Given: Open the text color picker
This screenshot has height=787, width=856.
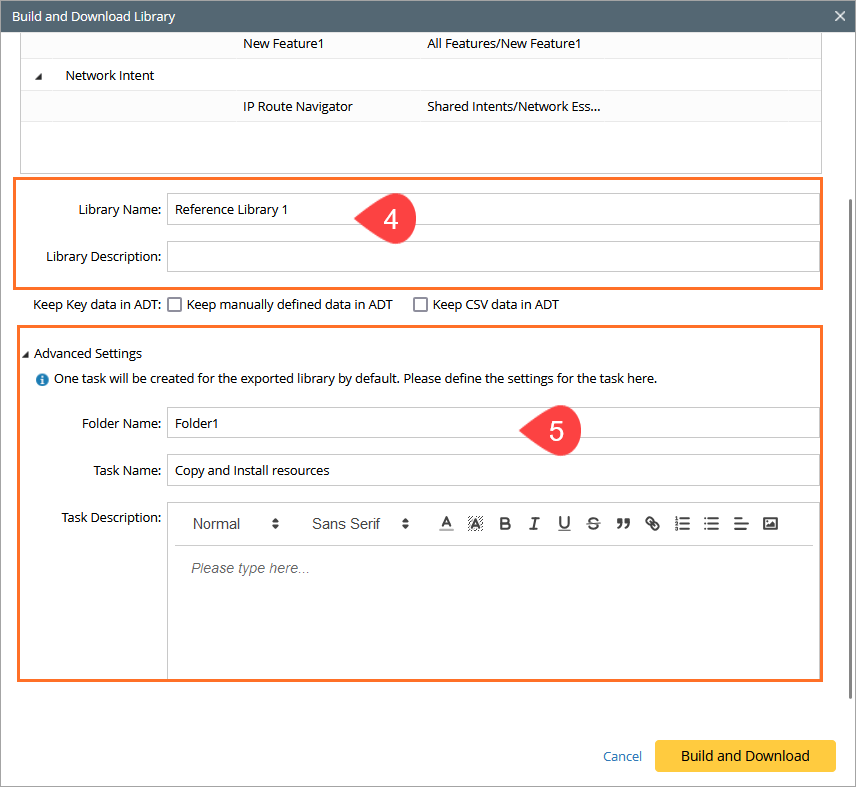Looking at the screenshot, I should [x=446, y=524].
